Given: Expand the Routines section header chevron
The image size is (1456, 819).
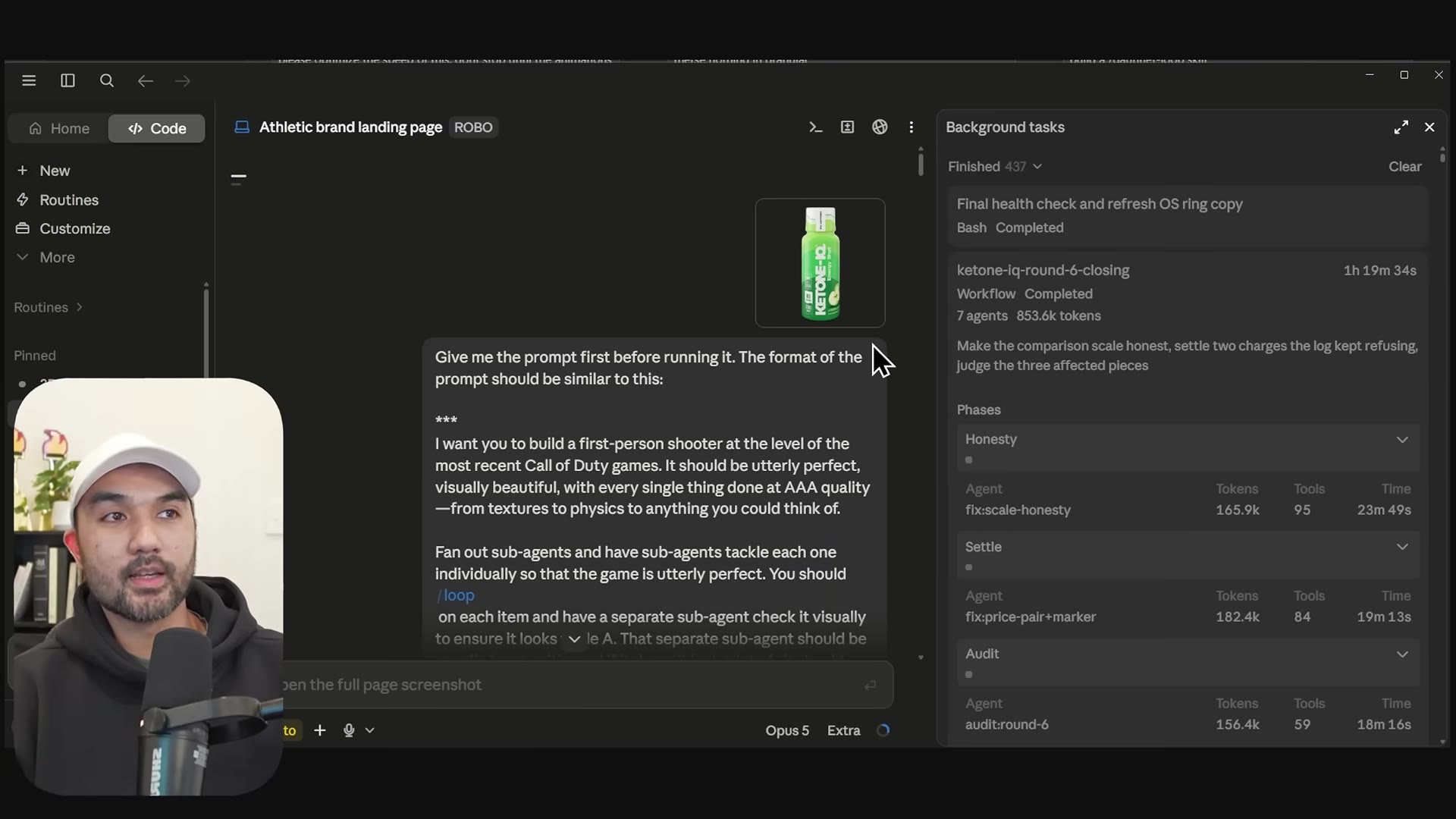Looking at the screenshot, I should coord(79,307).
